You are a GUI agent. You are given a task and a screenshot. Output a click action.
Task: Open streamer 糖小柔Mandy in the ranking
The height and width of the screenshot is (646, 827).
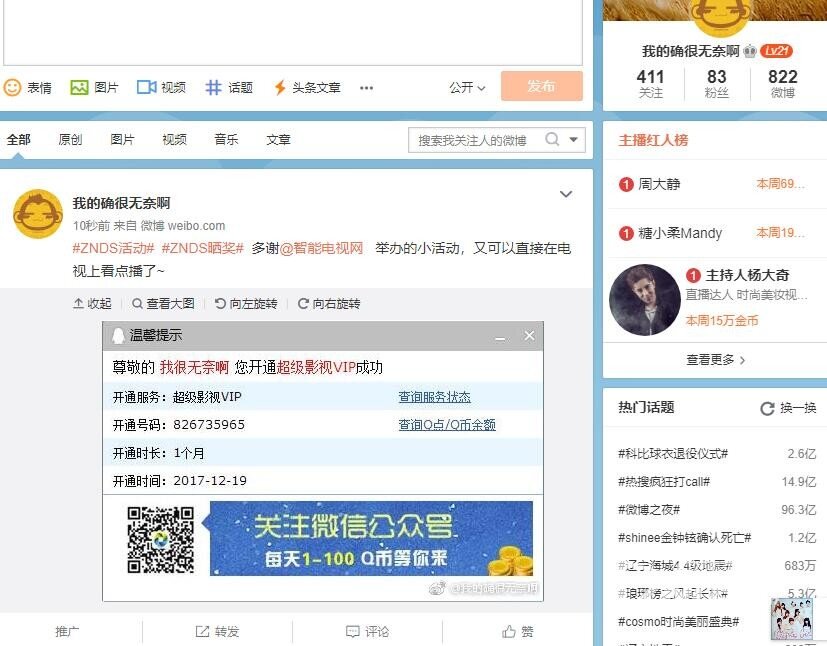click(x=680, y=233)
